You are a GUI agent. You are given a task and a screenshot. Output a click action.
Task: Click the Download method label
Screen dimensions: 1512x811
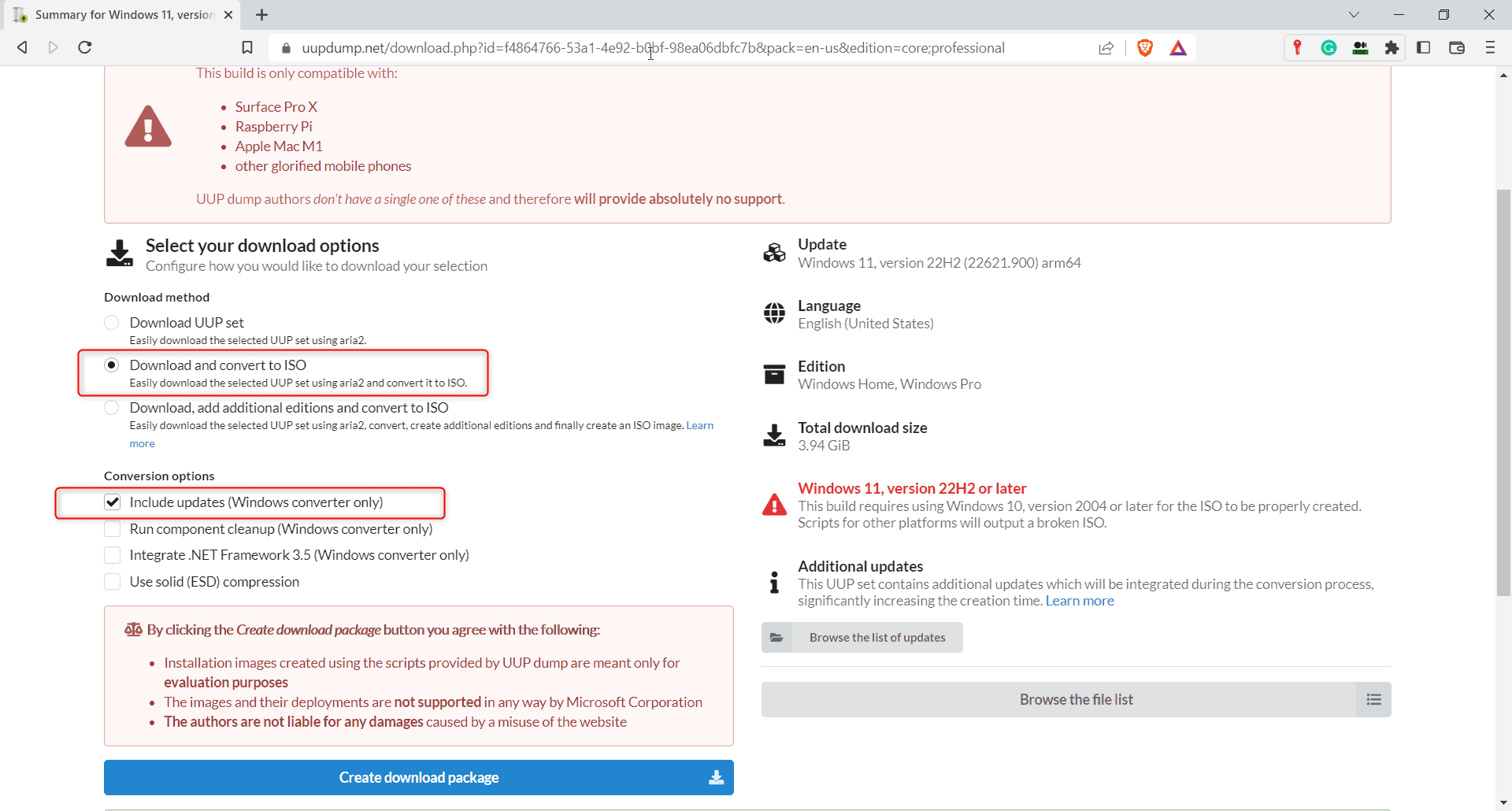pyautogui.click(x=157, y=298)
